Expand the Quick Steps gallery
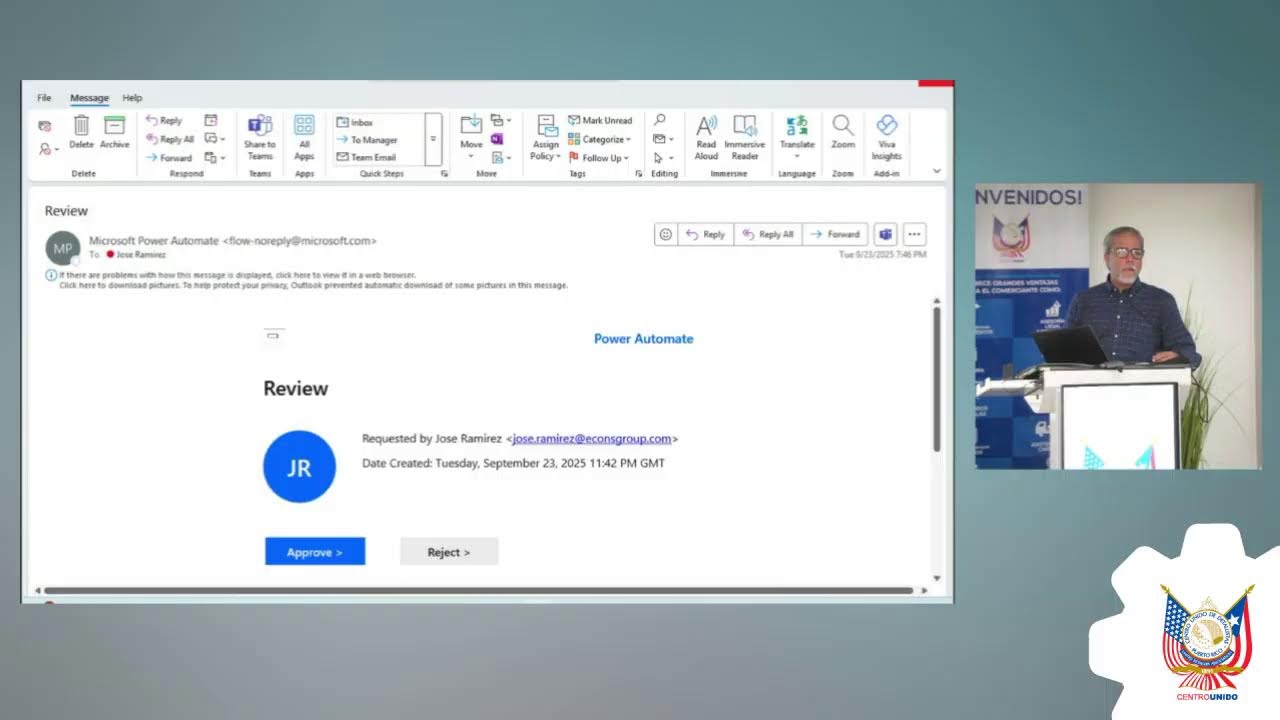 point(433,139)
